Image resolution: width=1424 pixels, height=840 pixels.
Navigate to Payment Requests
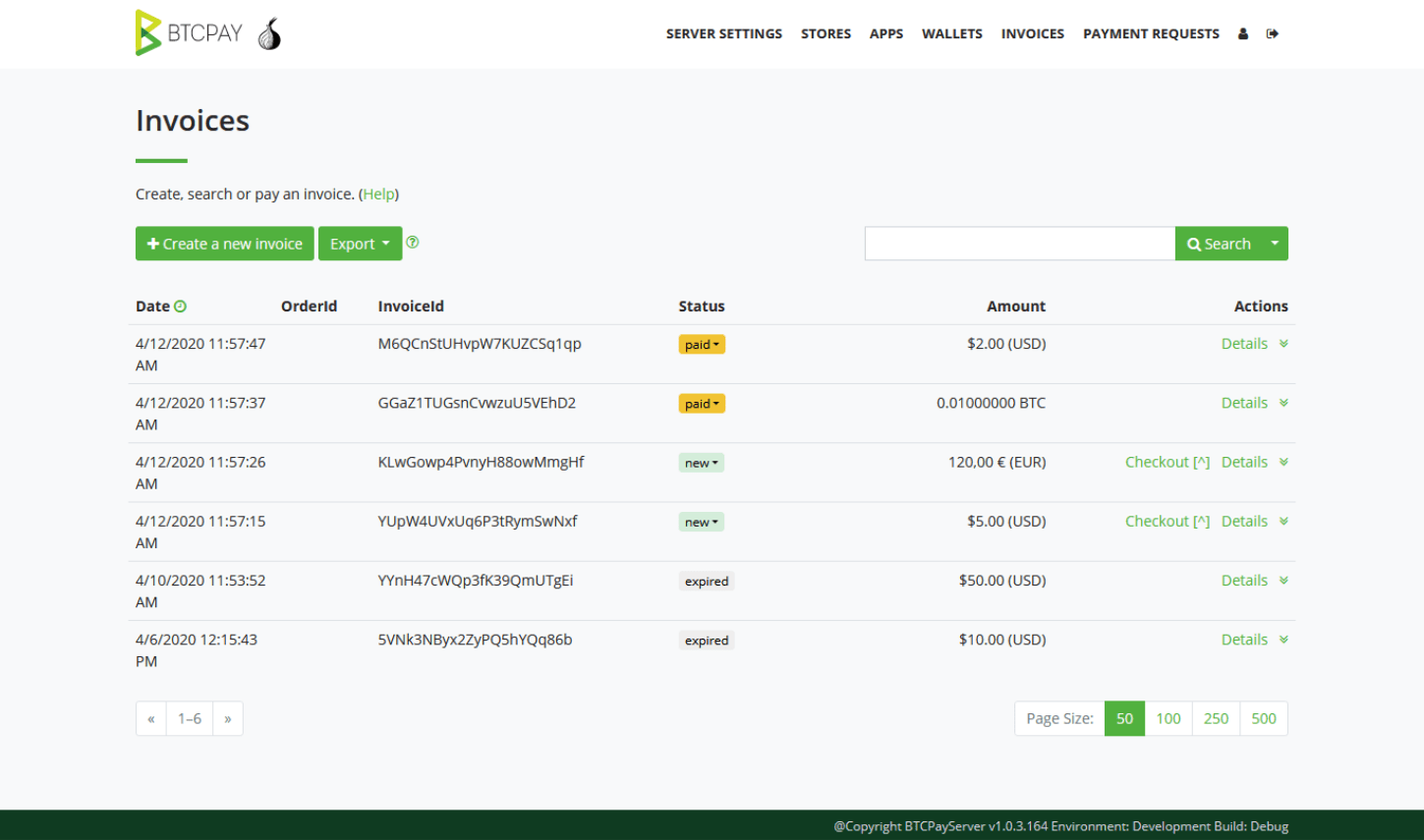1151,32
